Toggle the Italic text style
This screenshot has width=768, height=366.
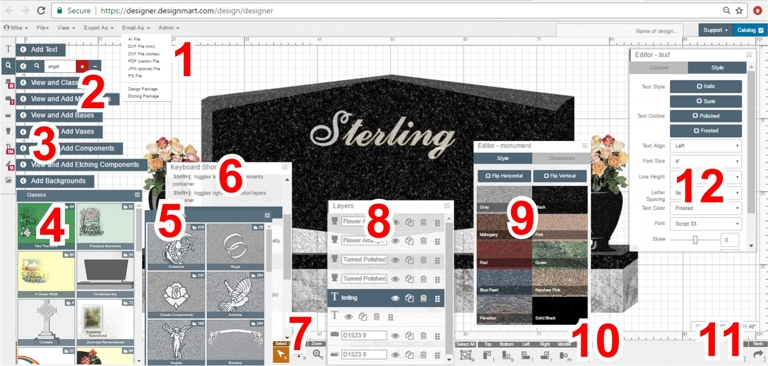(705, 86)
